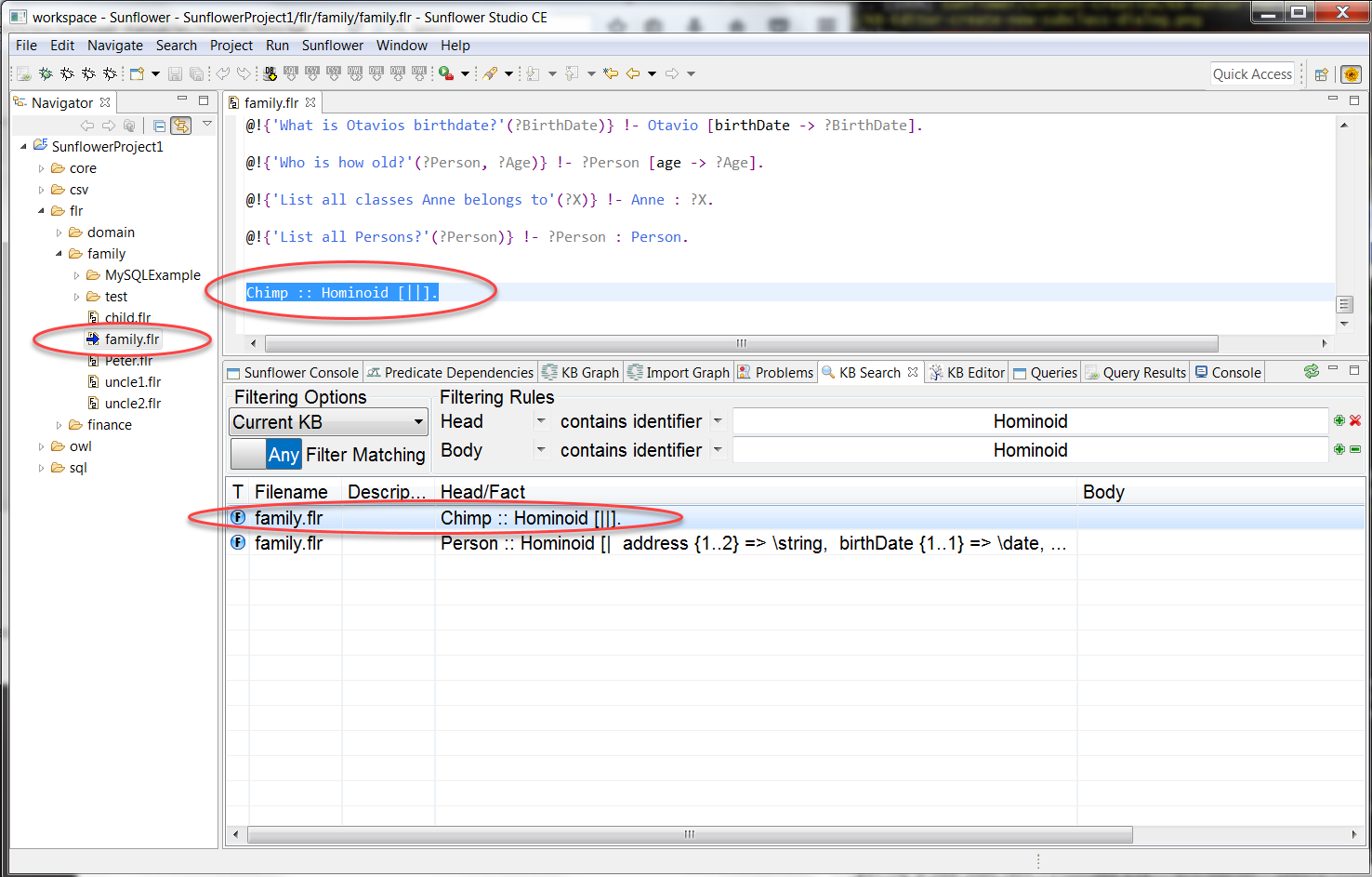The image size is (1372, 877).
Task: Open the Head 'contains identifier' dropdown
Action: (x=718, y=420)
